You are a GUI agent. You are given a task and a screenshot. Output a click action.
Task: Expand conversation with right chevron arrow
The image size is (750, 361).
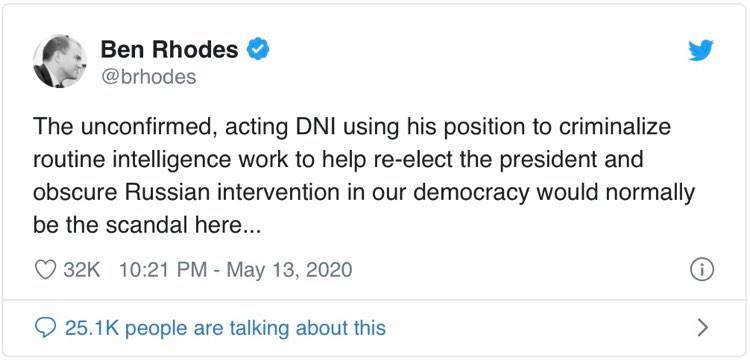(702, 328)
